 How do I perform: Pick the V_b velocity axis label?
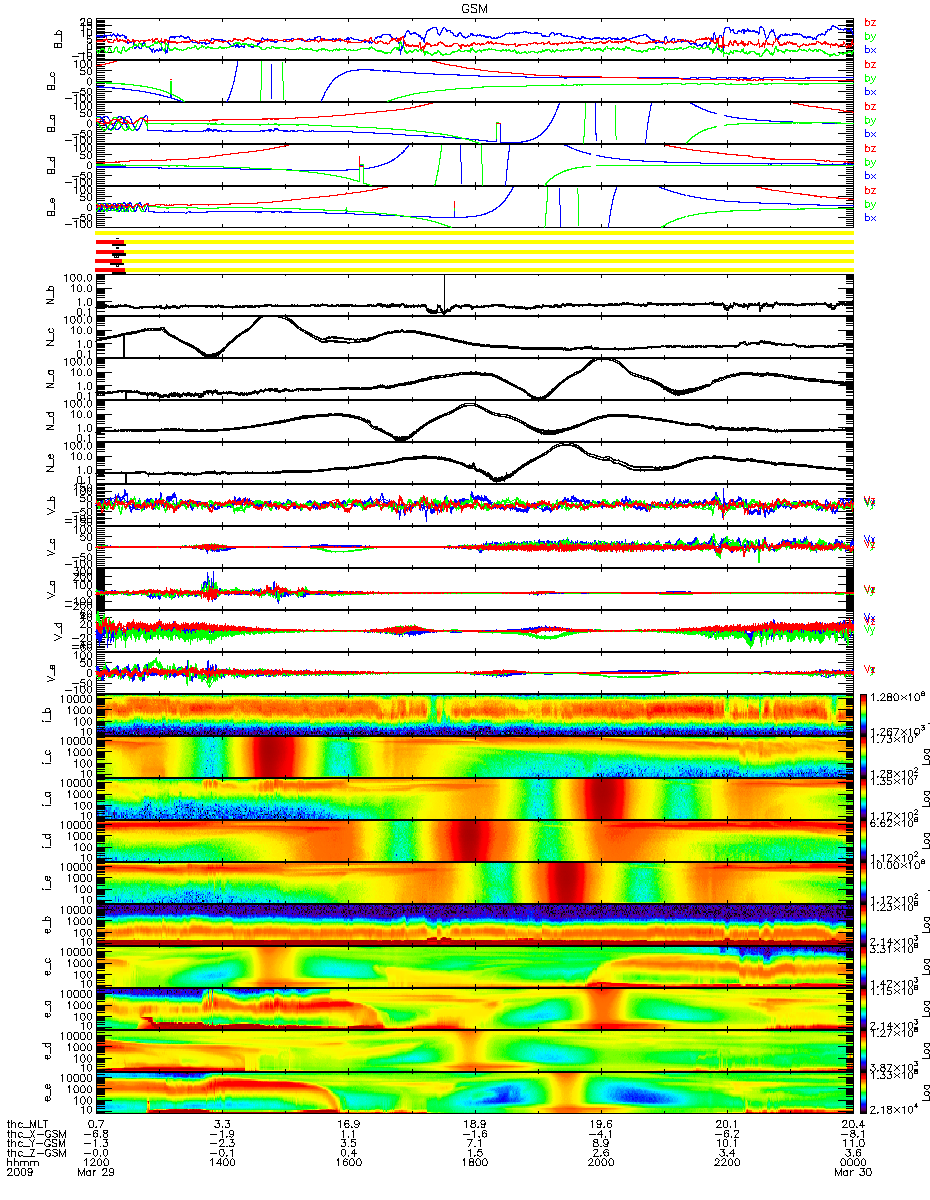click(50, 504)
